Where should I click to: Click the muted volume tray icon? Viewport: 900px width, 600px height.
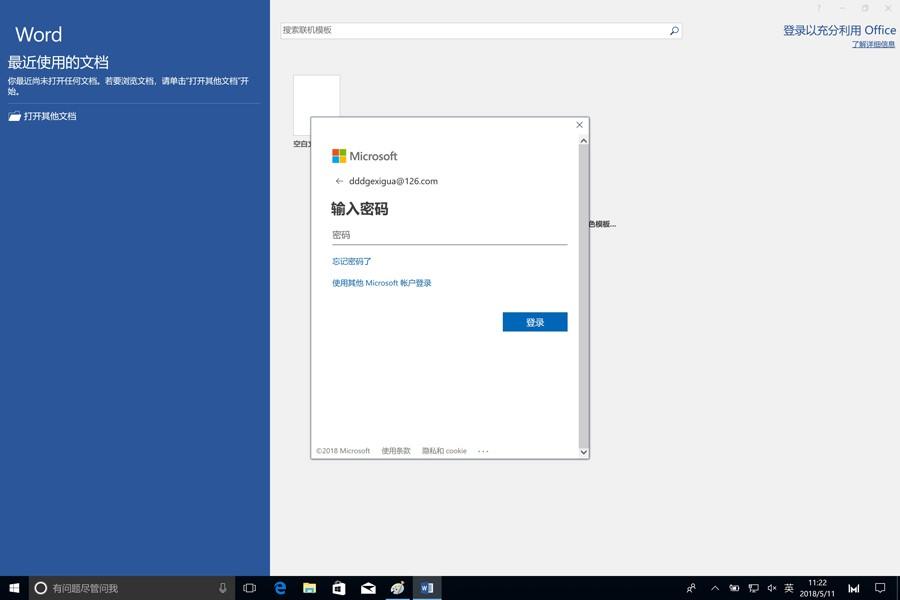coord(772,588)
